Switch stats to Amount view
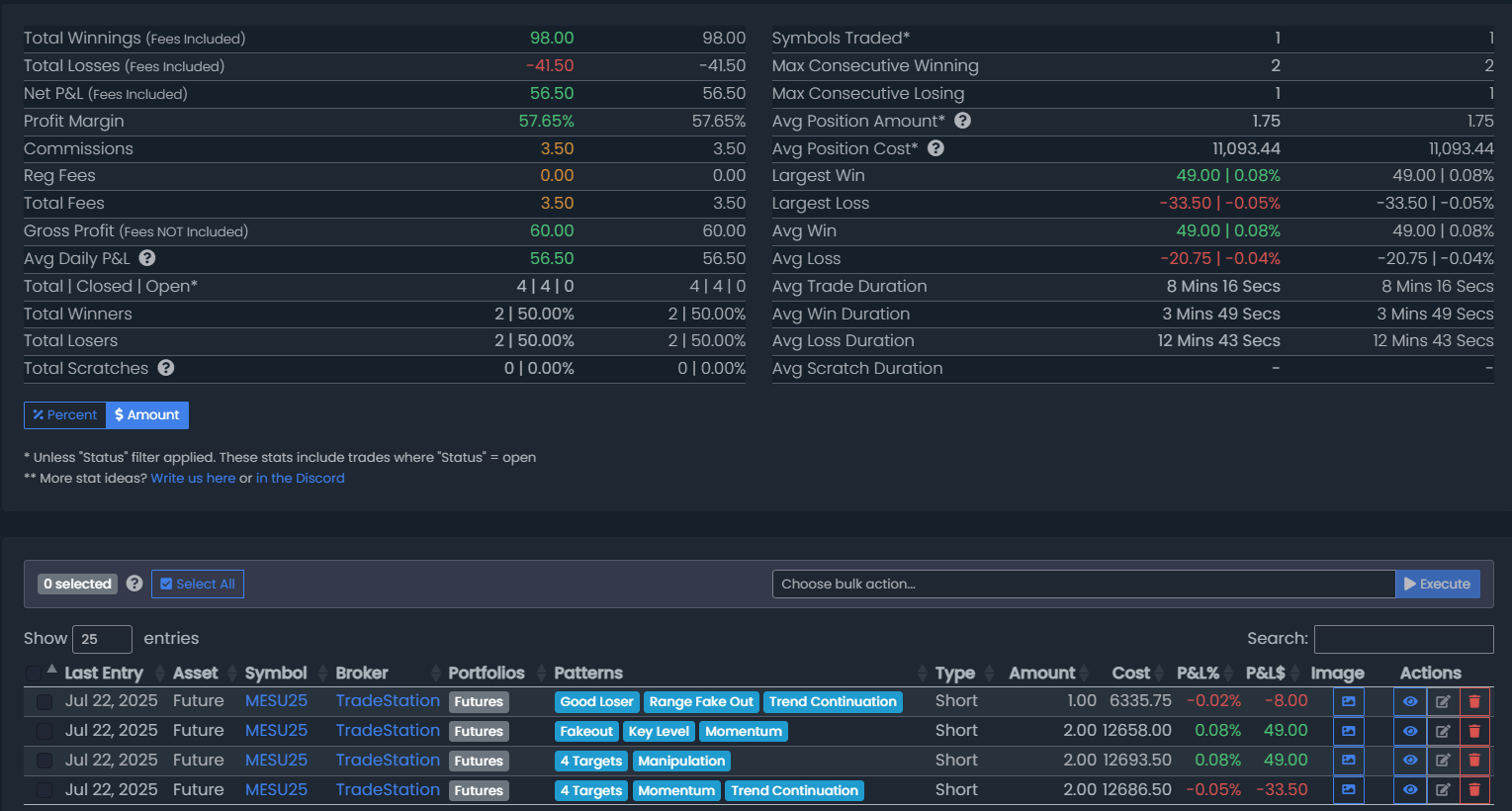Viewport: 1512px width, 811px height. [x=147, y=415]
